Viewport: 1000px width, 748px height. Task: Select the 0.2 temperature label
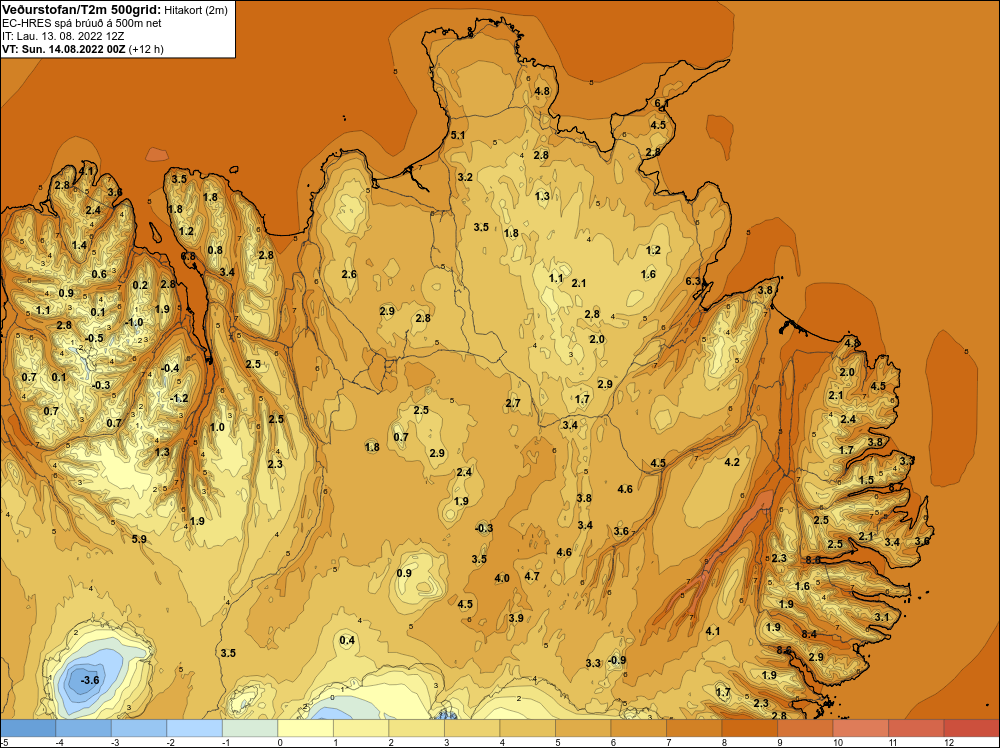pyautogui.click(x=140, y=285)
